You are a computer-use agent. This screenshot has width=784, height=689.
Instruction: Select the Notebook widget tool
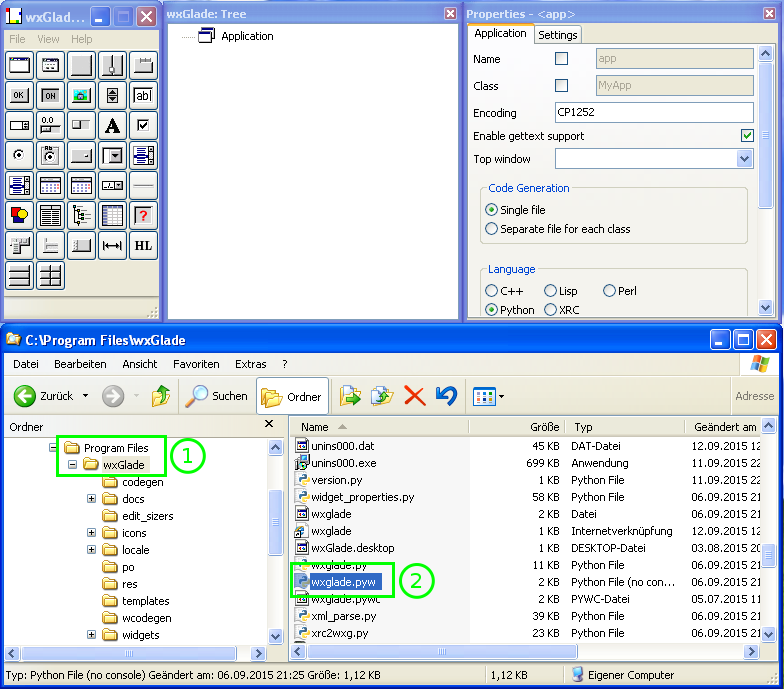click(143, 65)
